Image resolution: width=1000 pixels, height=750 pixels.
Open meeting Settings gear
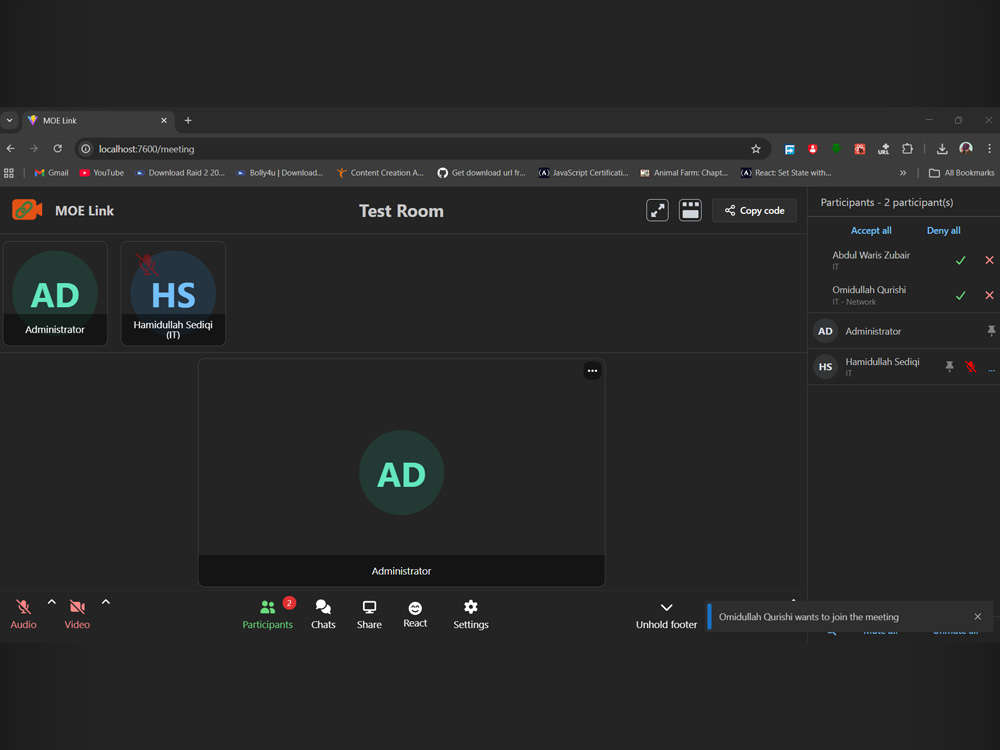pyautogui.click(x=471, y=614)
